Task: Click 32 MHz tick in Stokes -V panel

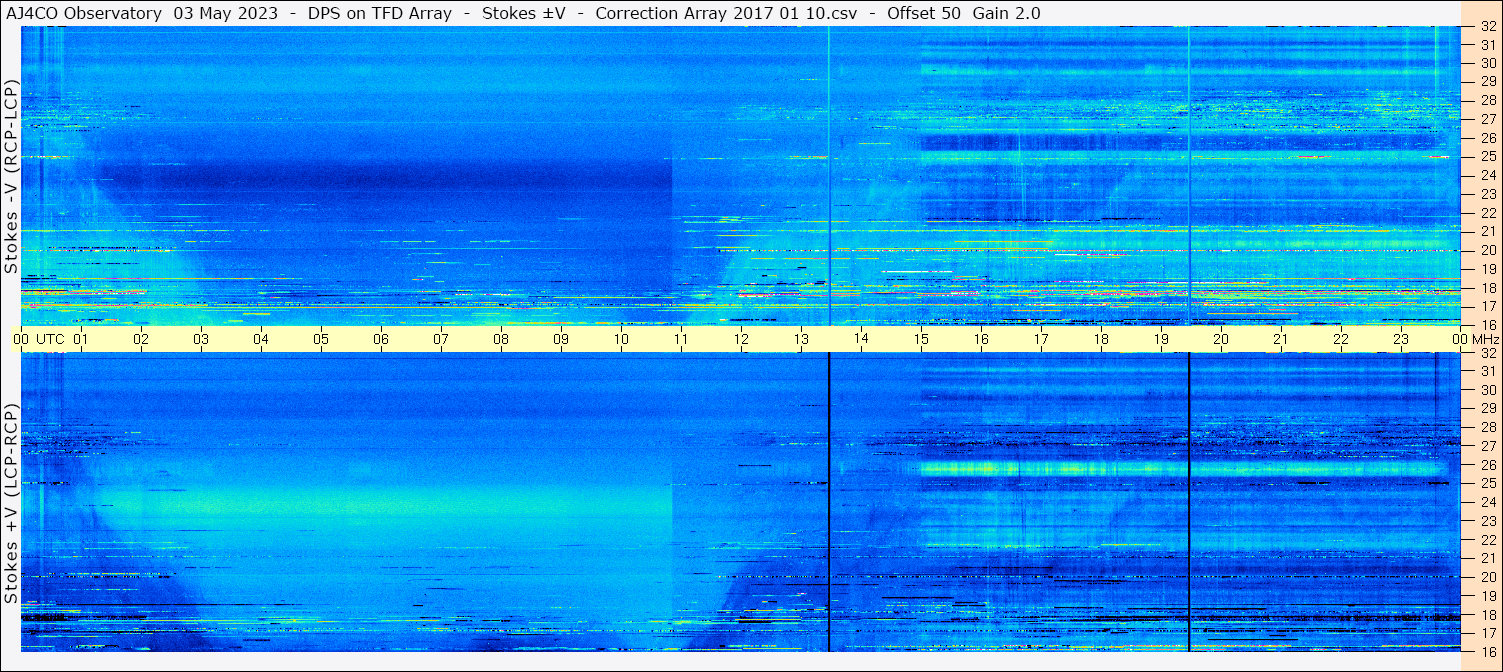Action: coord(1487,26)
